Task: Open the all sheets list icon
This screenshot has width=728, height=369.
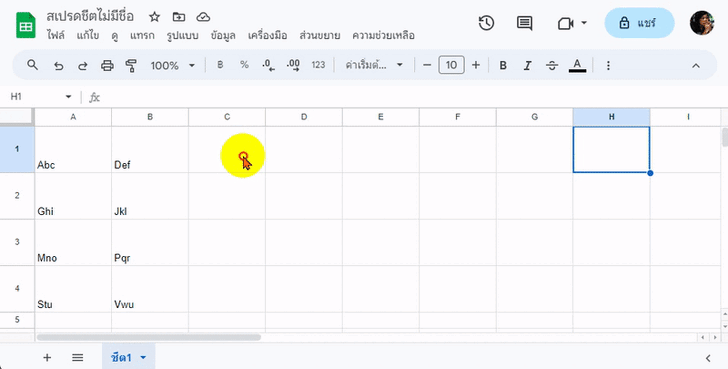Action: pyautogui.click(x=78, y=357)
